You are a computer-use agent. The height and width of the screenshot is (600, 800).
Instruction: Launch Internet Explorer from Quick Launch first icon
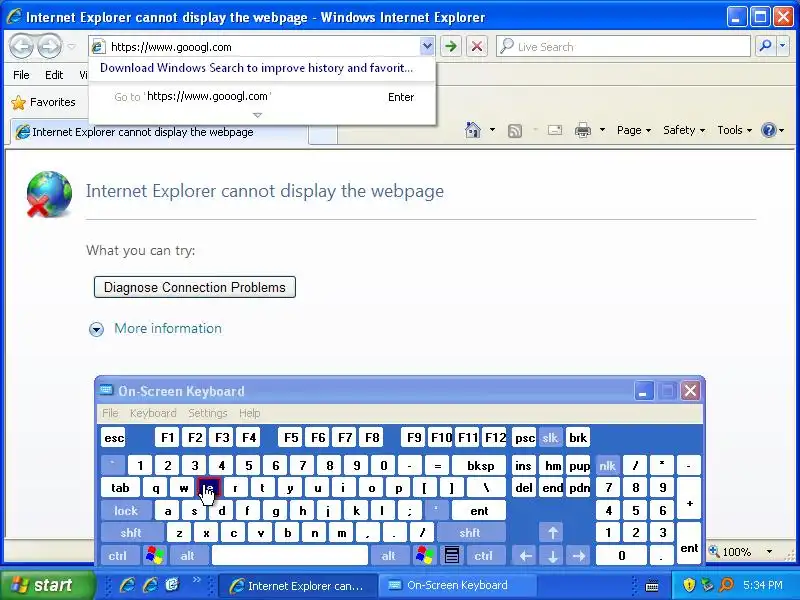click(127, 585)
